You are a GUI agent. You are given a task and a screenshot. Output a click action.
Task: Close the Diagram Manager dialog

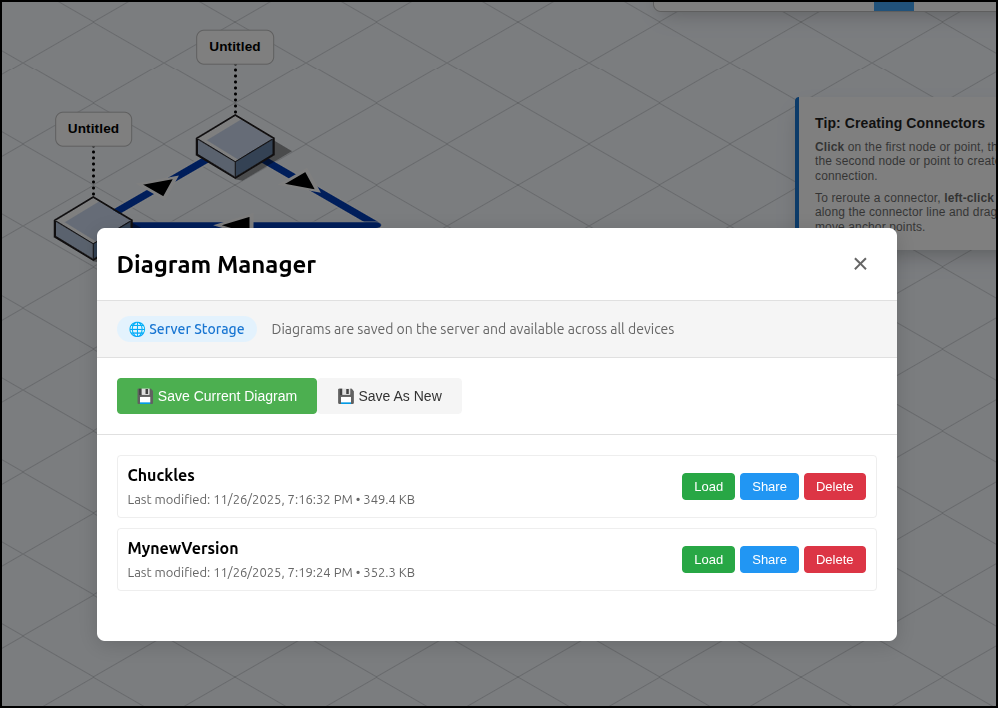point(860,264)
